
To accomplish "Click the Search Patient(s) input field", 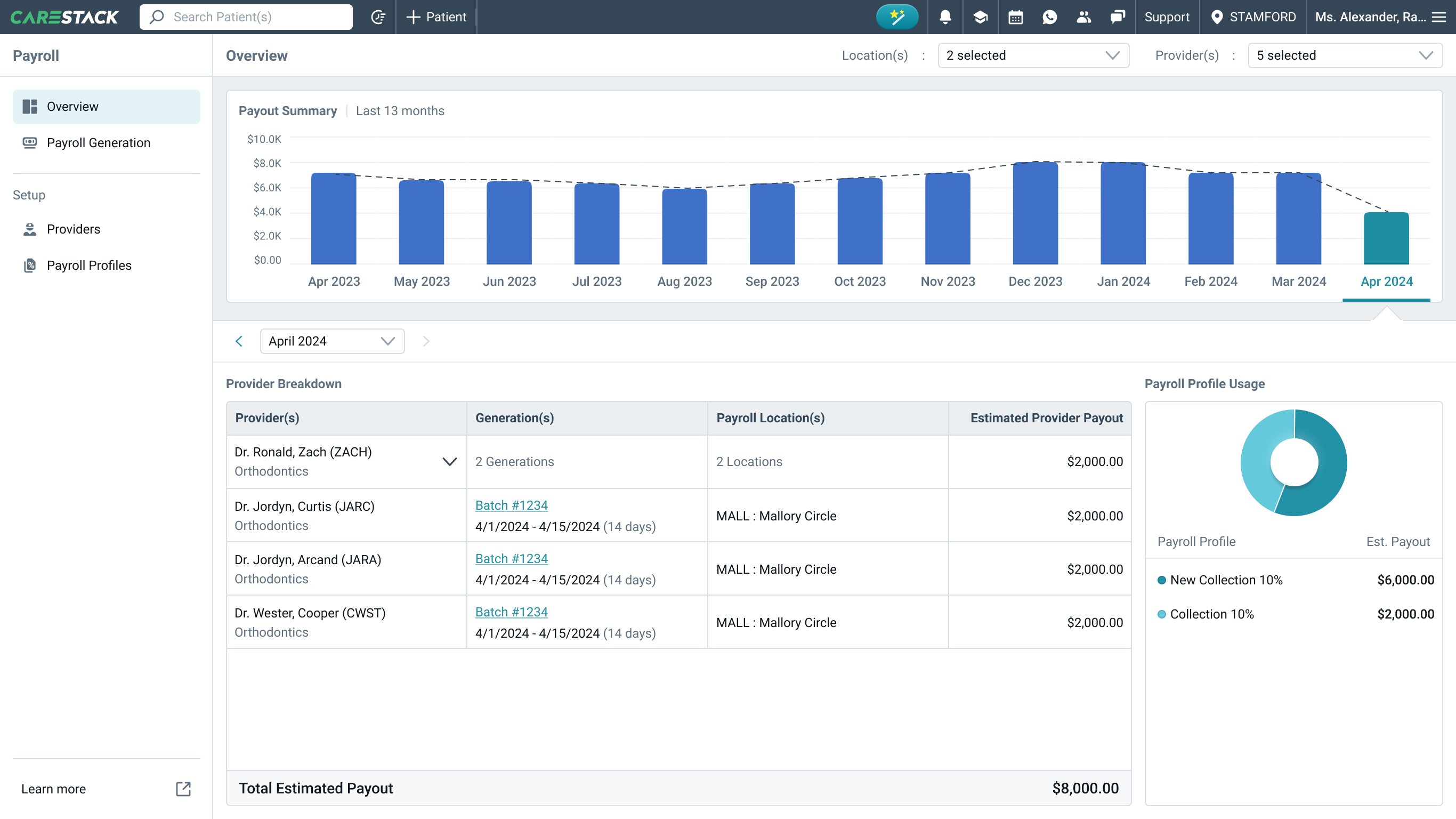I will 246,17.
